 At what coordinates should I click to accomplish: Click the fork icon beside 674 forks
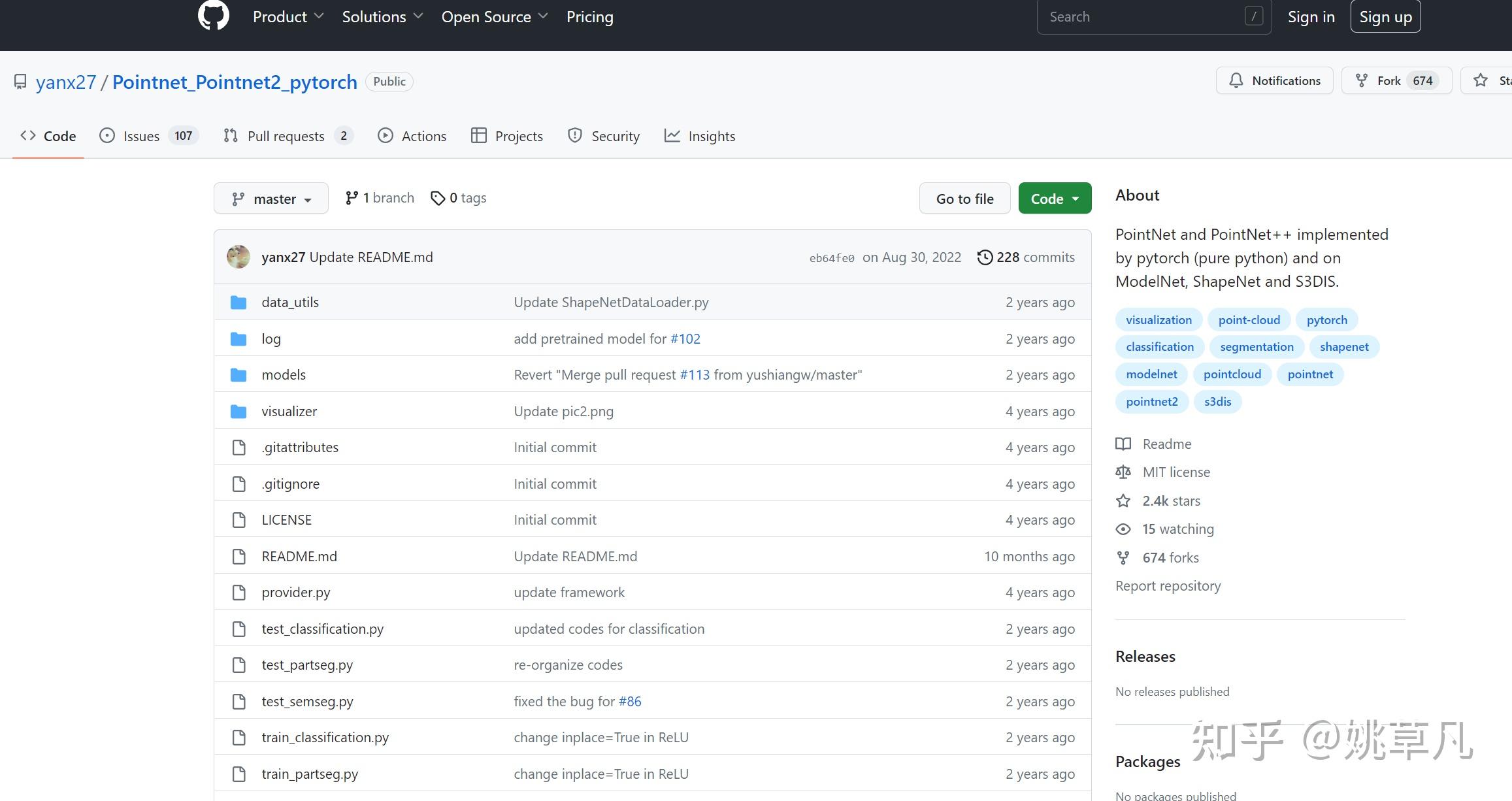click(1123, 558)
